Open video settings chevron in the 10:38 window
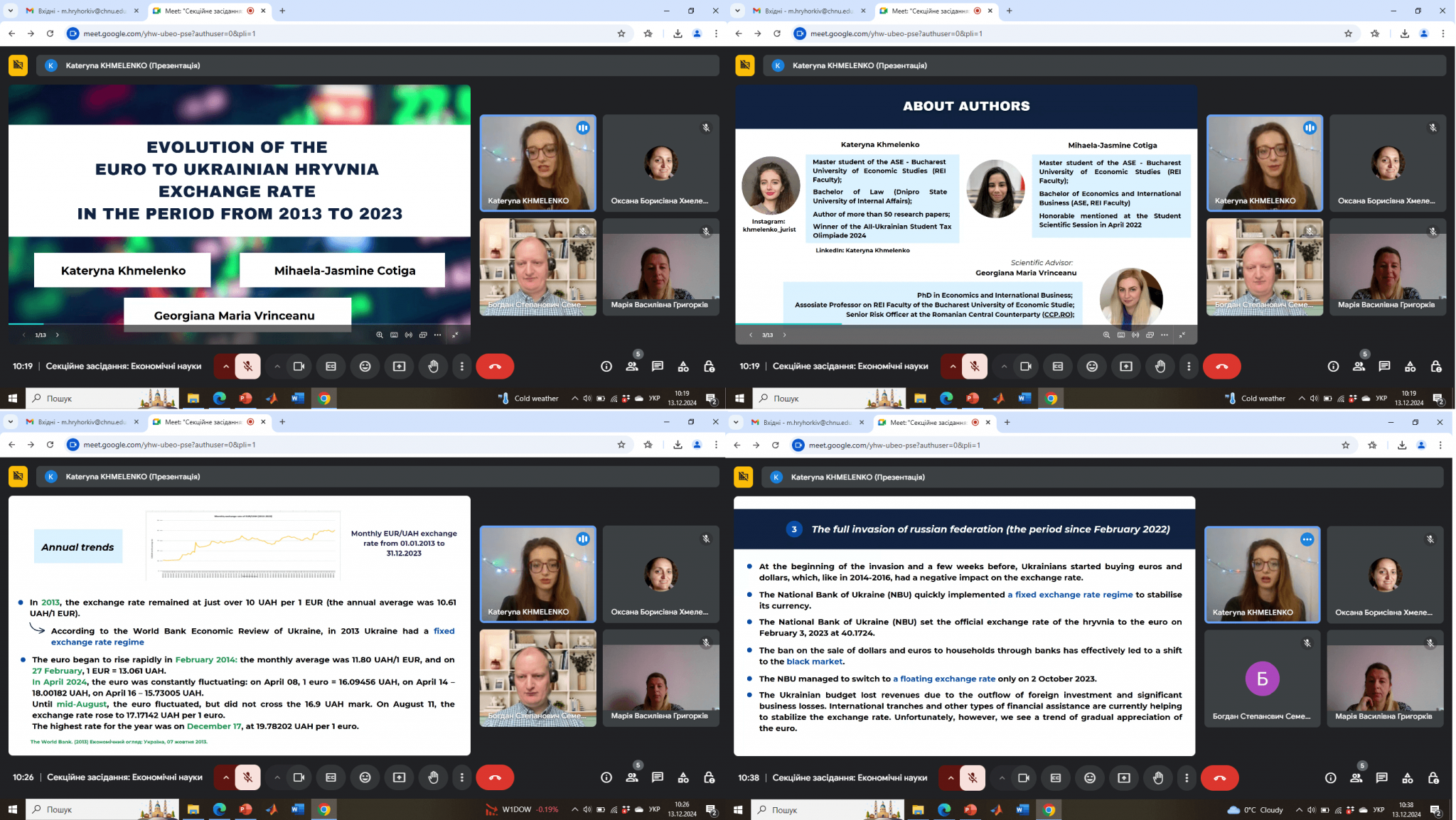 1002,778
